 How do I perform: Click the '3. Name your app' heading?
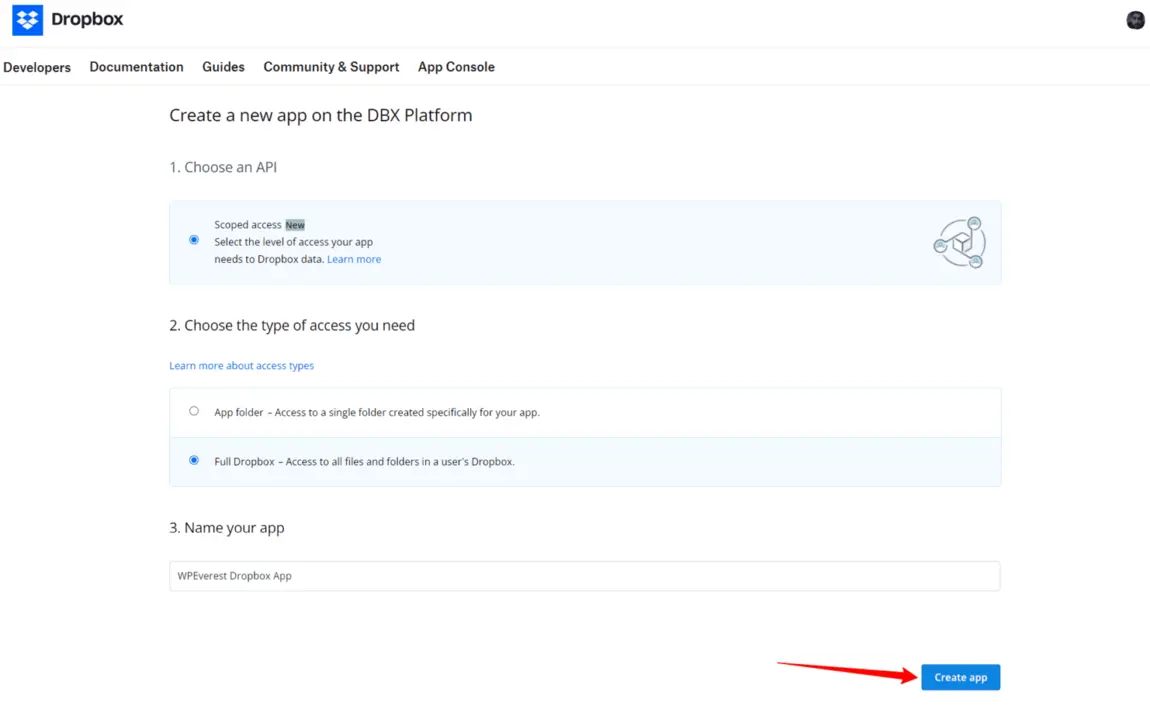(x=227, y=528)
